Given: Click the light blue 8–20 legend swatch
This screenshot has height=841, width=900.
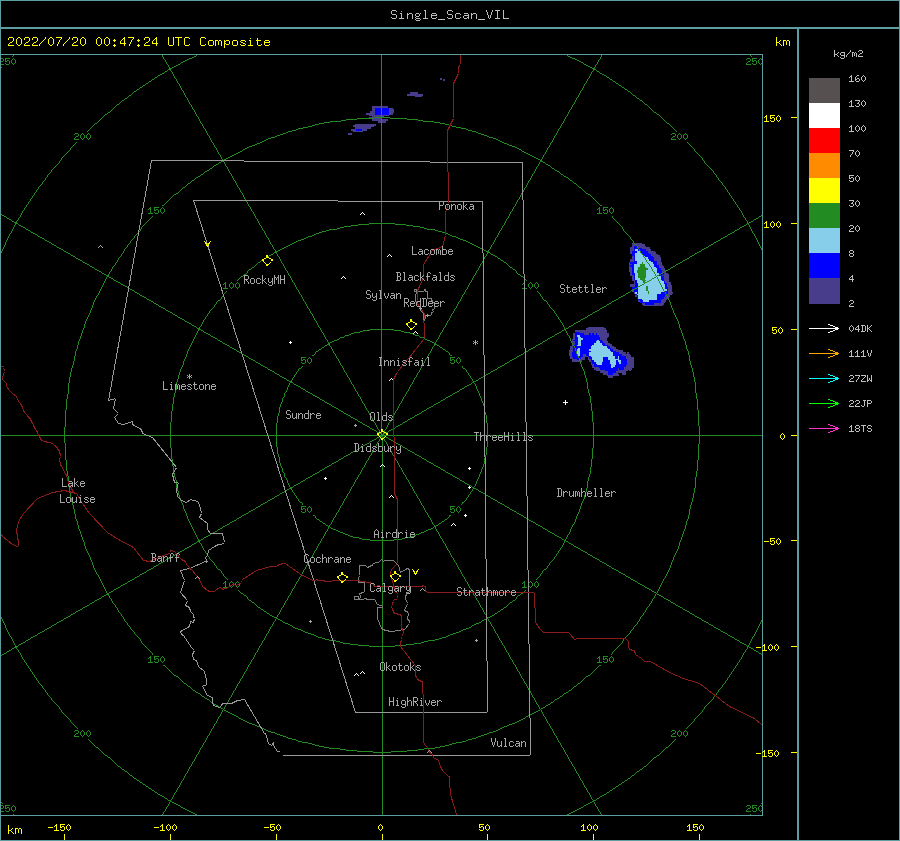Looking at the screenshot, I should [x=824, y=241].
